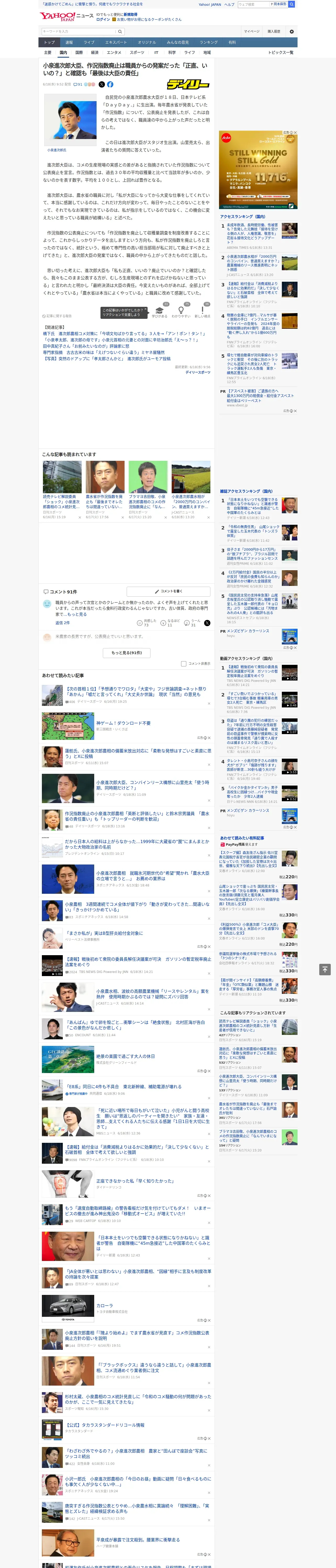
Task: Open the comment count bubble icon 91
Action: coord(77,85)
